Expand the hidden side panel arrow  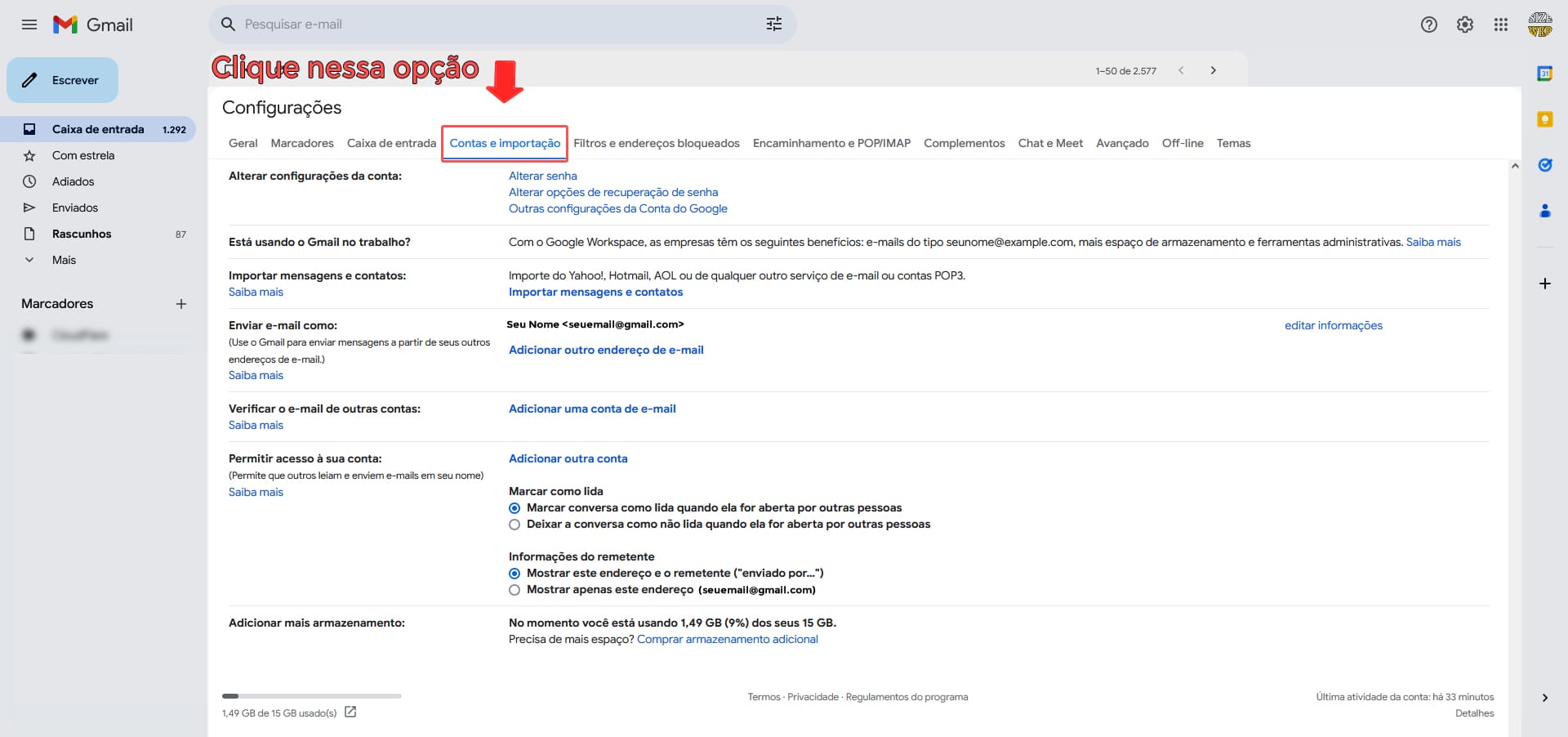click(1544, 698)
